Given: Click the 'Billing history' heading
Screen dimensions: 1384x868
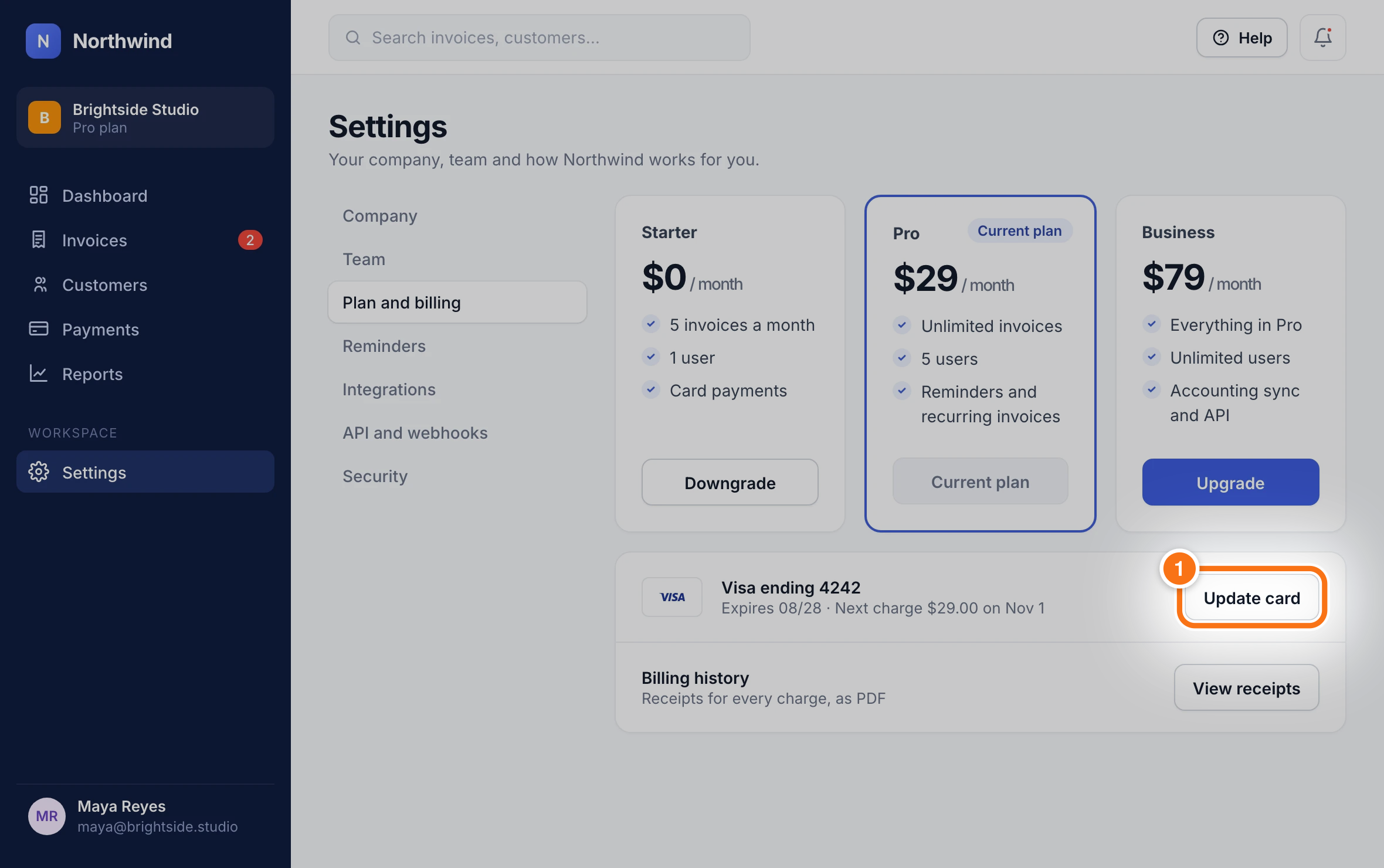Looking at the screenshot, I should pos(695,677).
